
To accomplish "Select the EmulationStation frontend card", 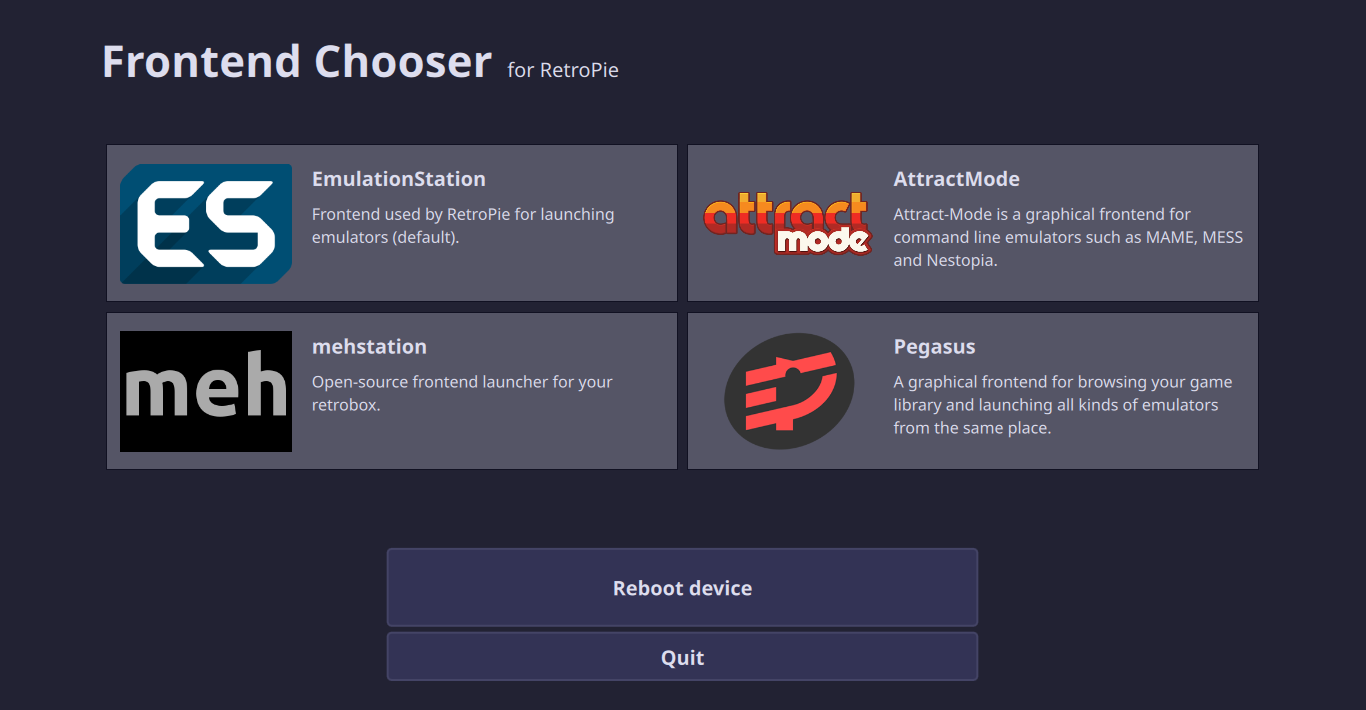I will point(391,222).
